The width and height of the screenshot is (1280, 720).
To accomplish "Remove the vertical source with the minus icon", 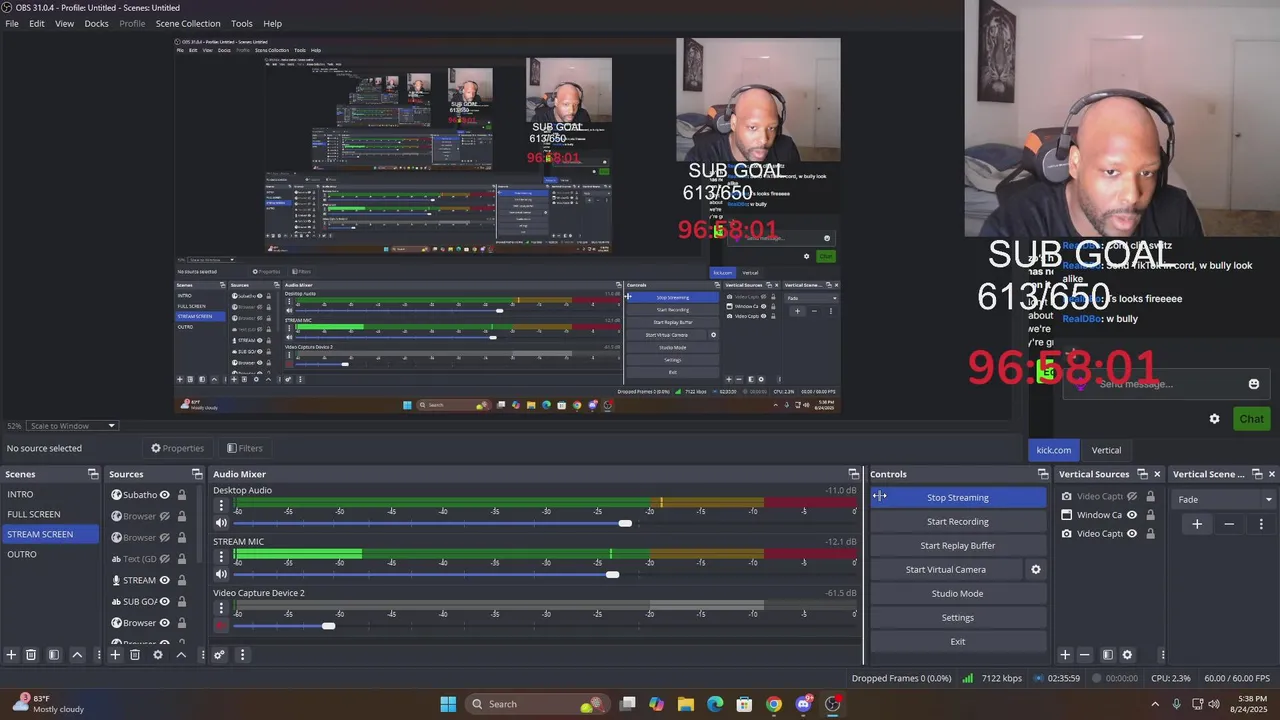I will pos(1085,655).
